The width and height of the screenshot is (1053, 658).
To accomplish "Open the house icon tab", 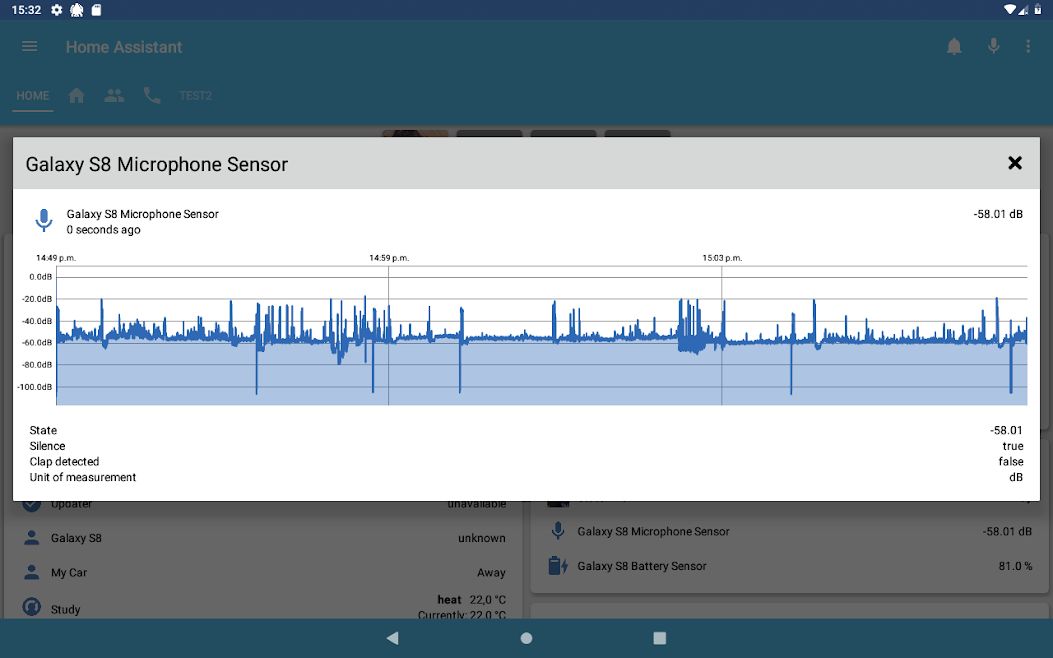I will click(x=77, y=95).
